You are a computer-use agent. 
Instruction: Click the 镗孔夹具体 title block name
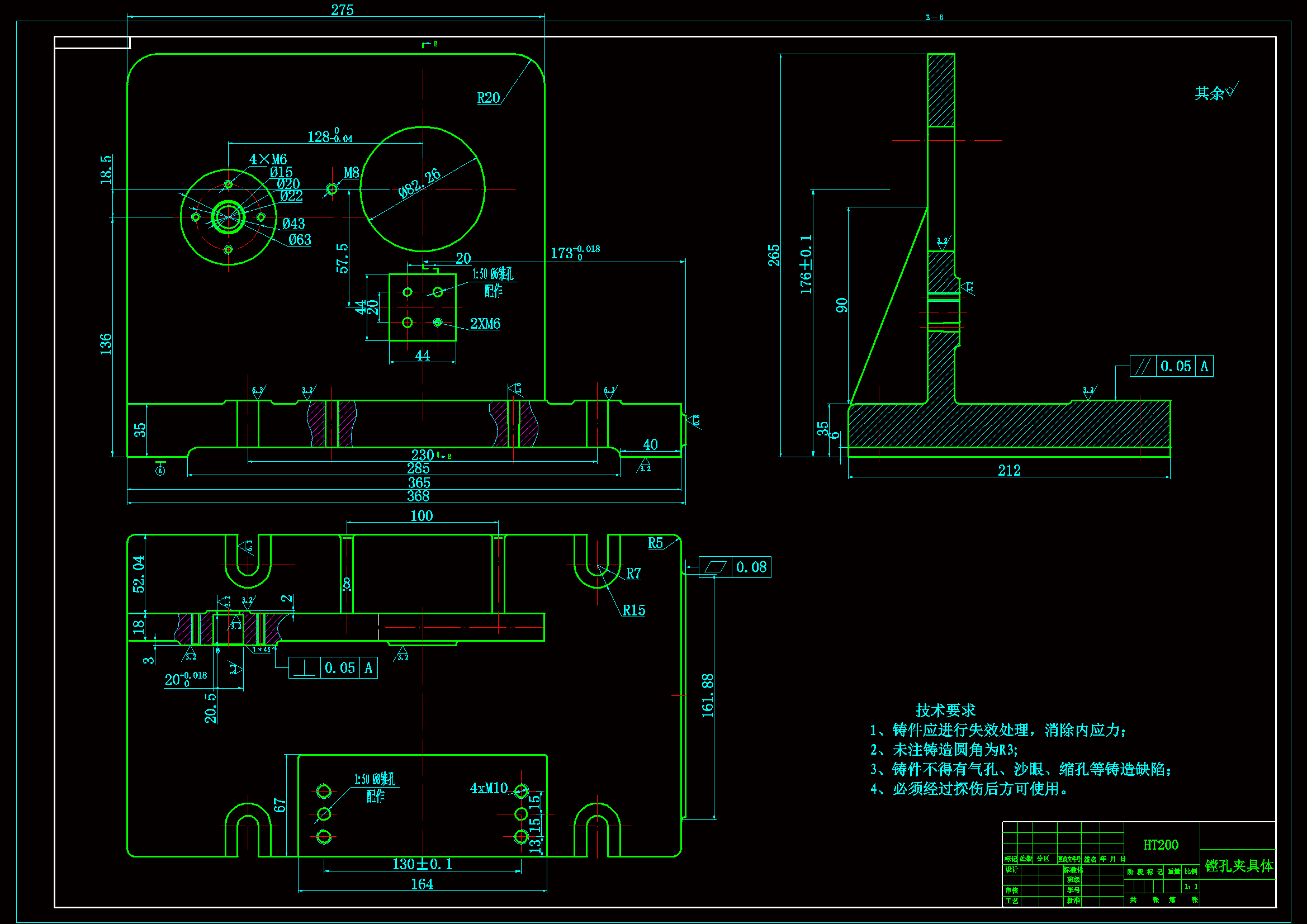1239,866
